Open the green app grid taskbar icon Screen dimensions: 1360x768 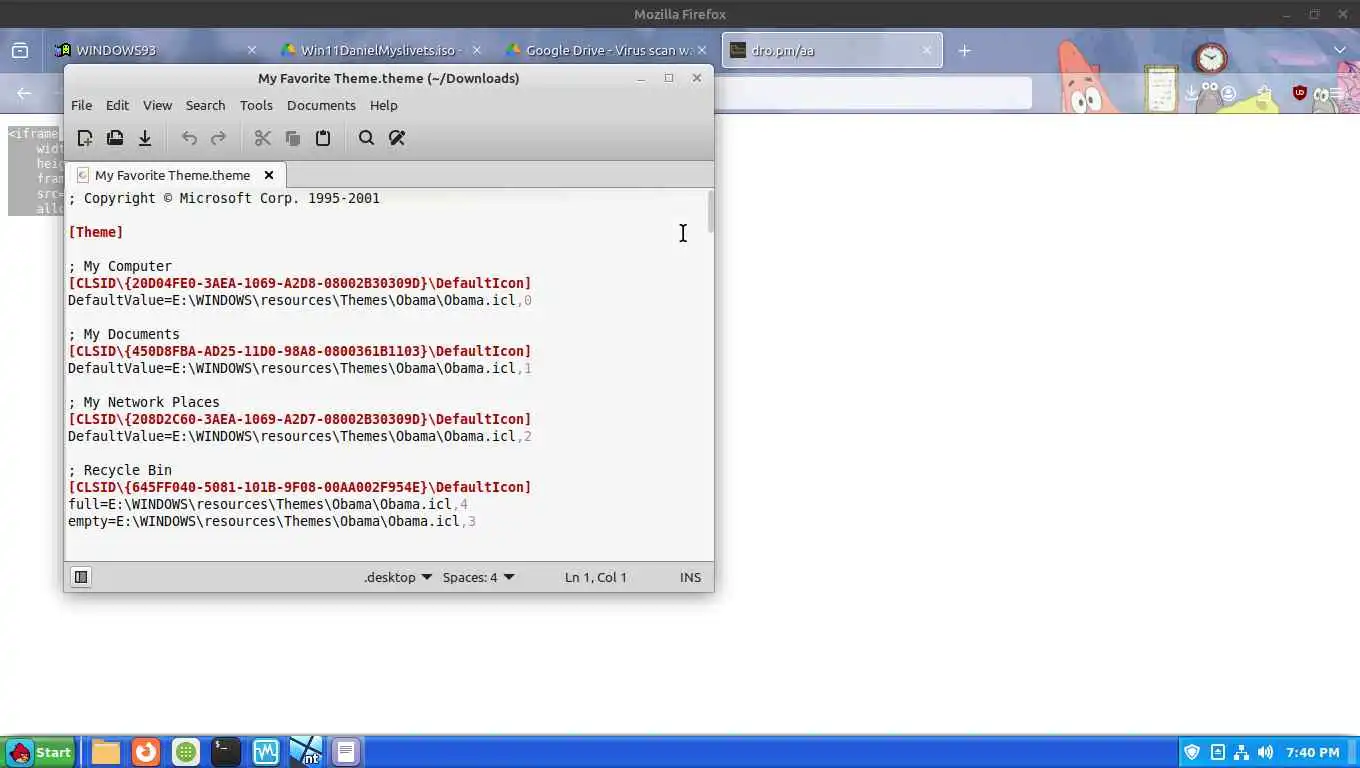click(186, 752)
